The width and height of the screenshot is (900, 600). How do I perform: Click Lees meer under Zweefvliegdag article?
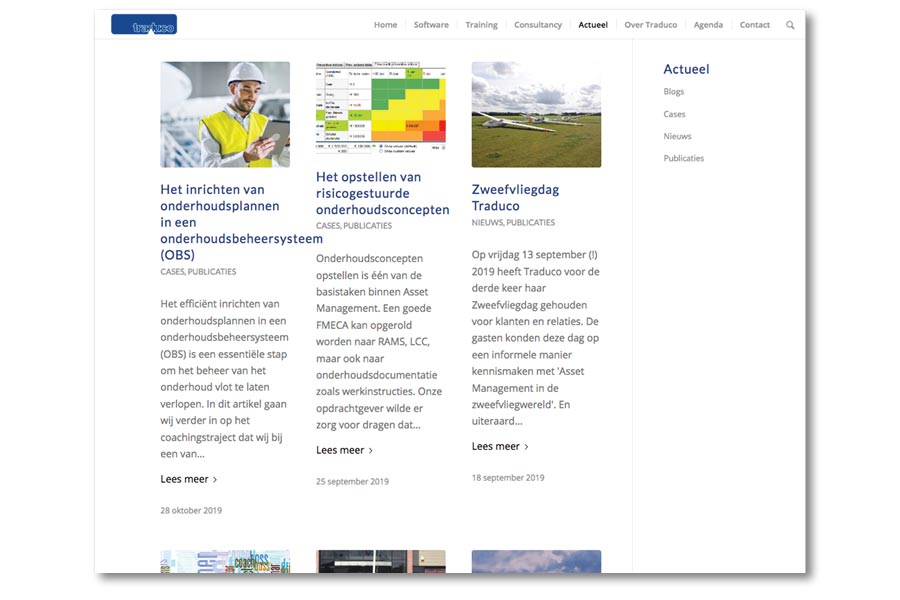click(x=500, y=446)
